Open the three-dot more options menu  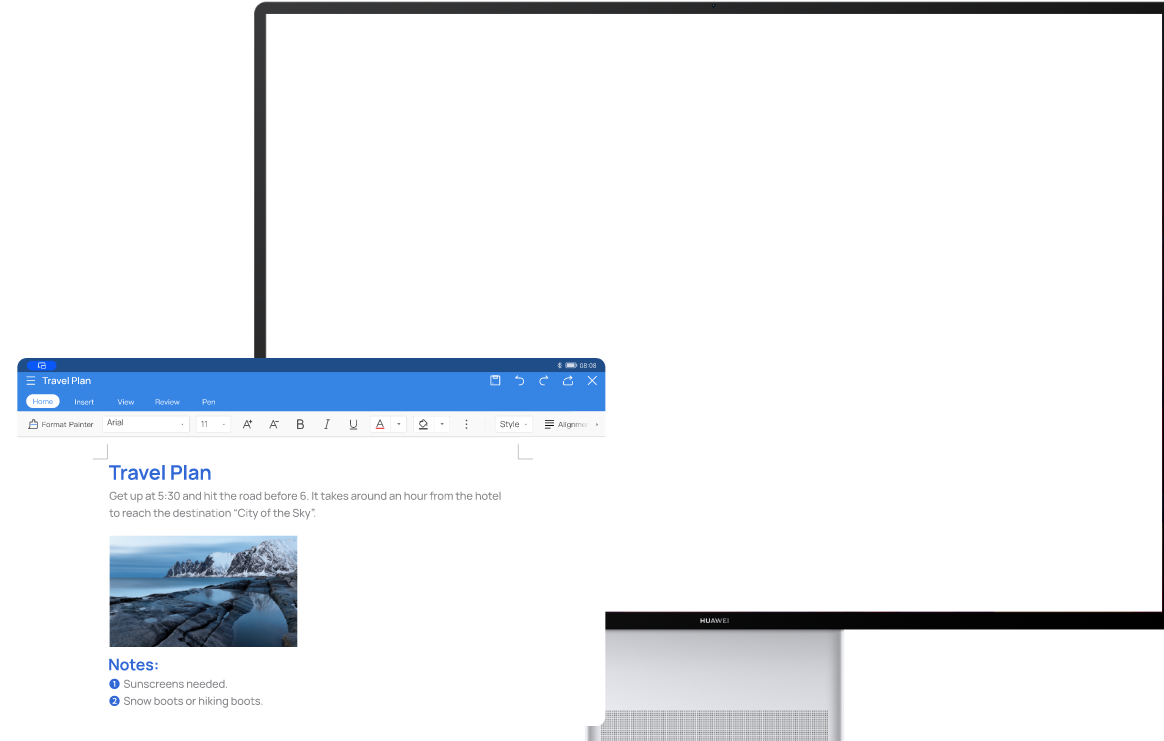tap(466, 424)
